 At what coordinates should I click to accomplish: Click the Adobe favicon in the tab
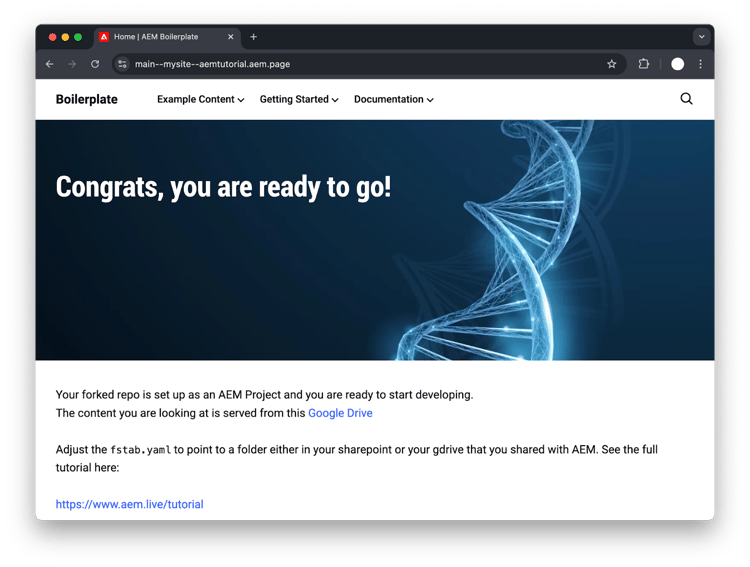(104, 37)
